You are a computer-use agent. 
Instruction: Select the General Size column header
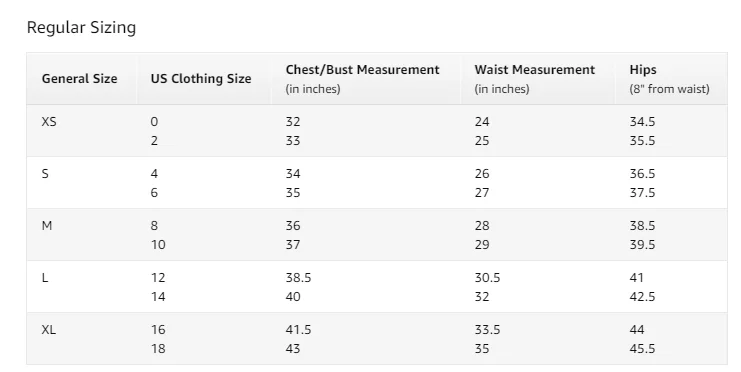click(79, 78)
